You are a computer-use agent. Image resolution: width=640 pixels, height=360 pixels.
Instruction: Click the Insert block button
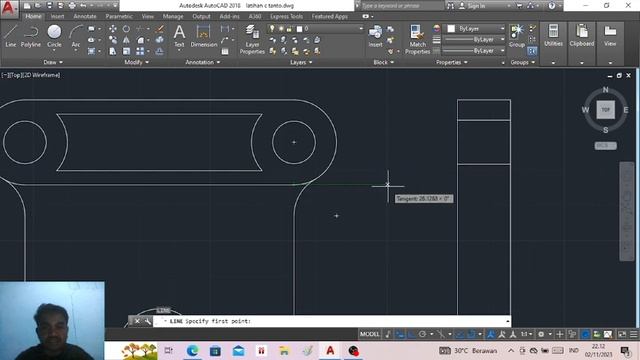[375, 36]
